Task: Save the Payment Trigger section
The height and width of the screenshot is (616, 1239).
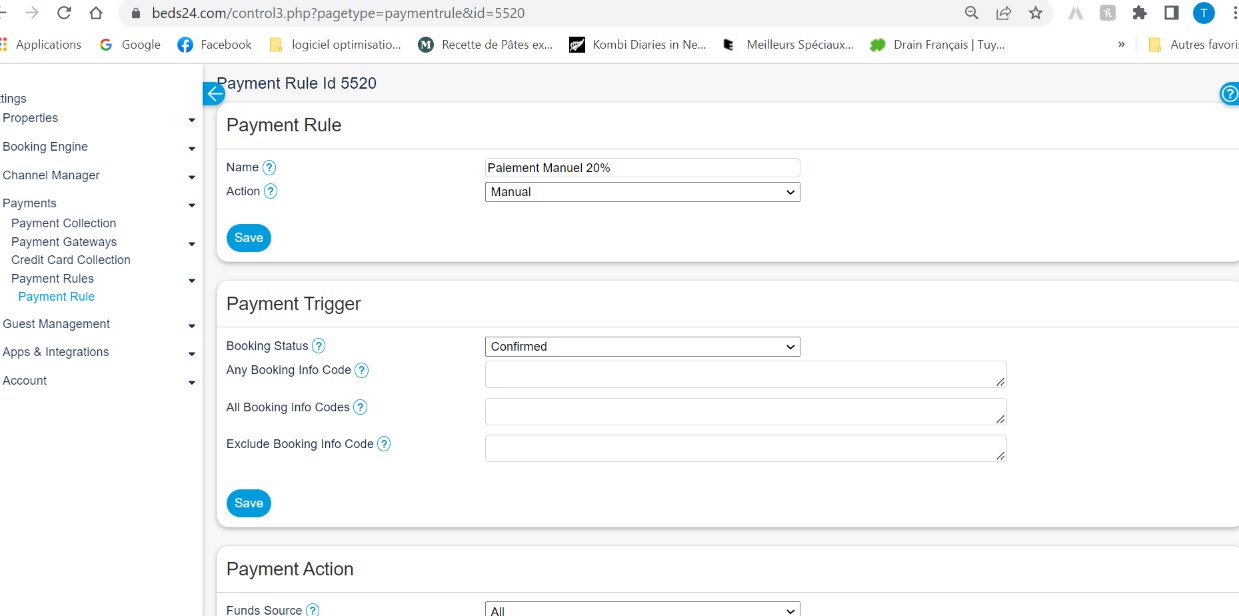Action: (x=248, y=503)
